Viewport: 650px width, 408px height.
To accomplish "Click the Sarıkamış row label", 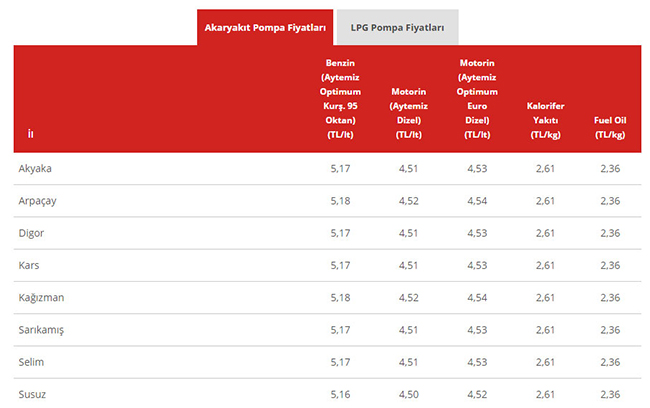I will point(41,330).
